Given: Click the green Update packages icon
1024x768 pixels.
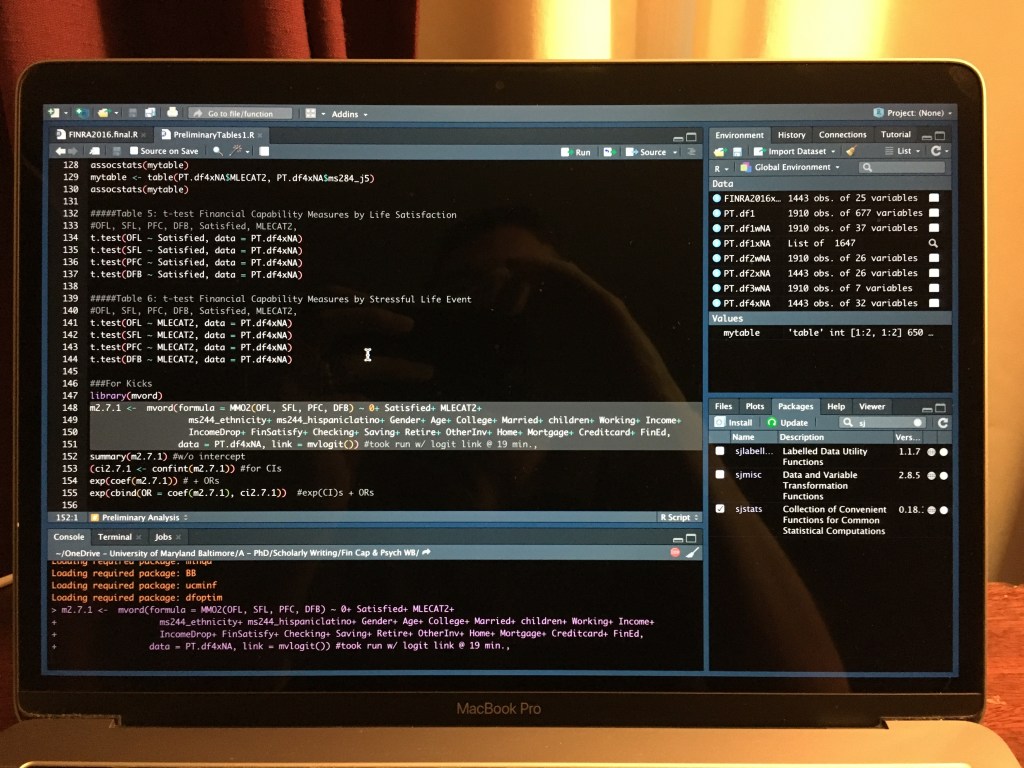Looking at the screenshot, I should coord(771,423).
